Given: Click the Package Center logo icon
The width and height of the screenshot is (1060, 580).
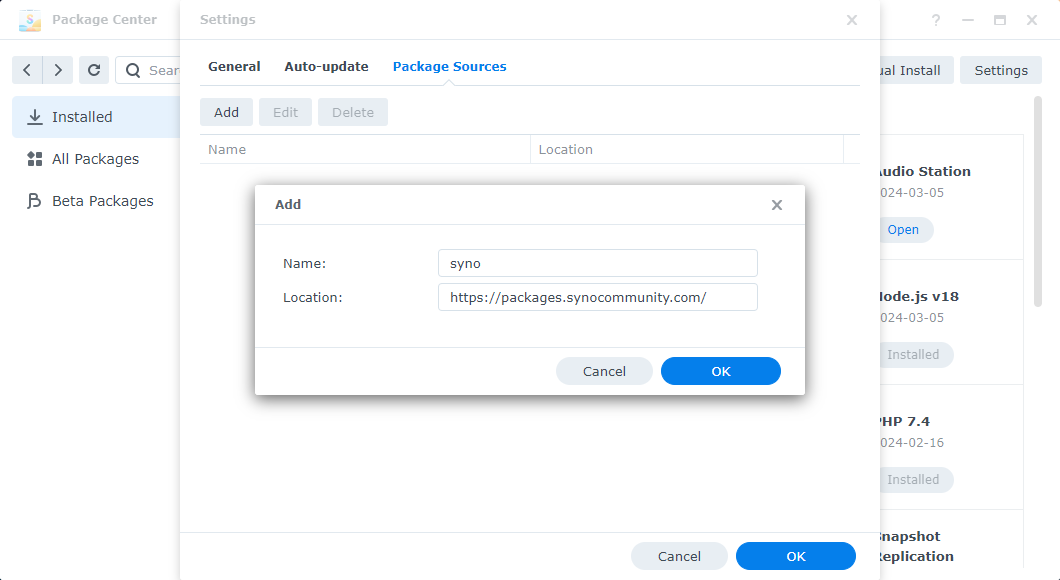Looking at the screenshot, I should tap(31, 19).
